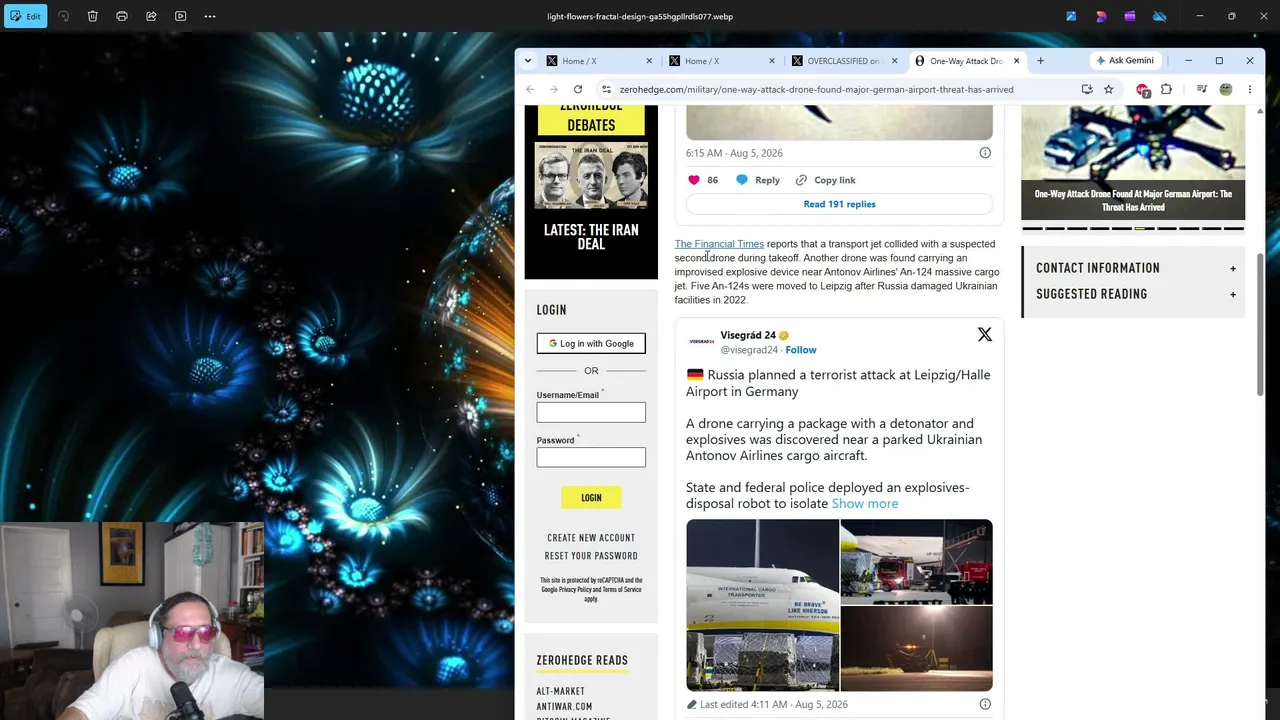
Task: Open the fire truck photo in tweet
Action: (917, 562)
